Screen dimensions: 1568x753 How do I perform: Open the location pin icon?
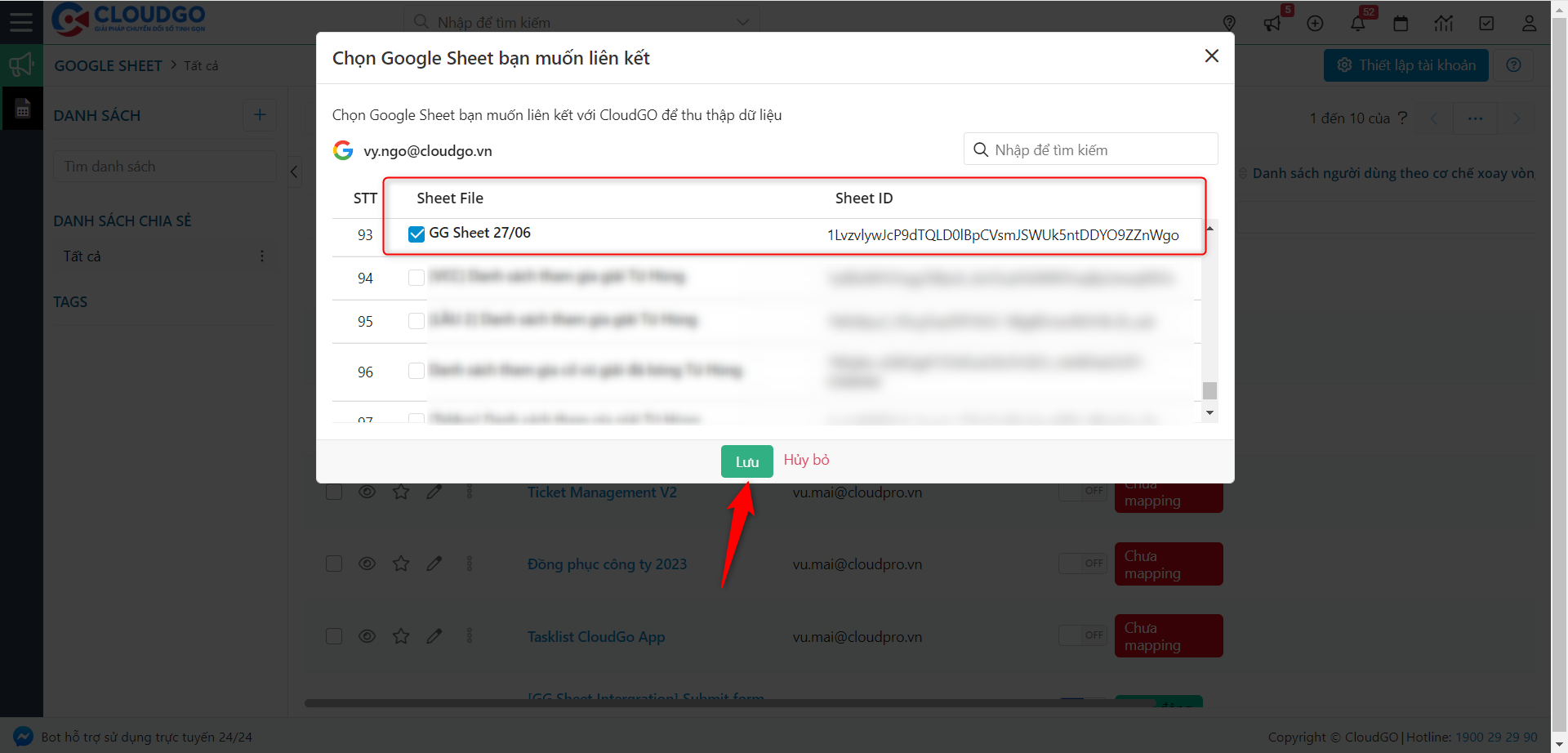(x=1229, y=23)
